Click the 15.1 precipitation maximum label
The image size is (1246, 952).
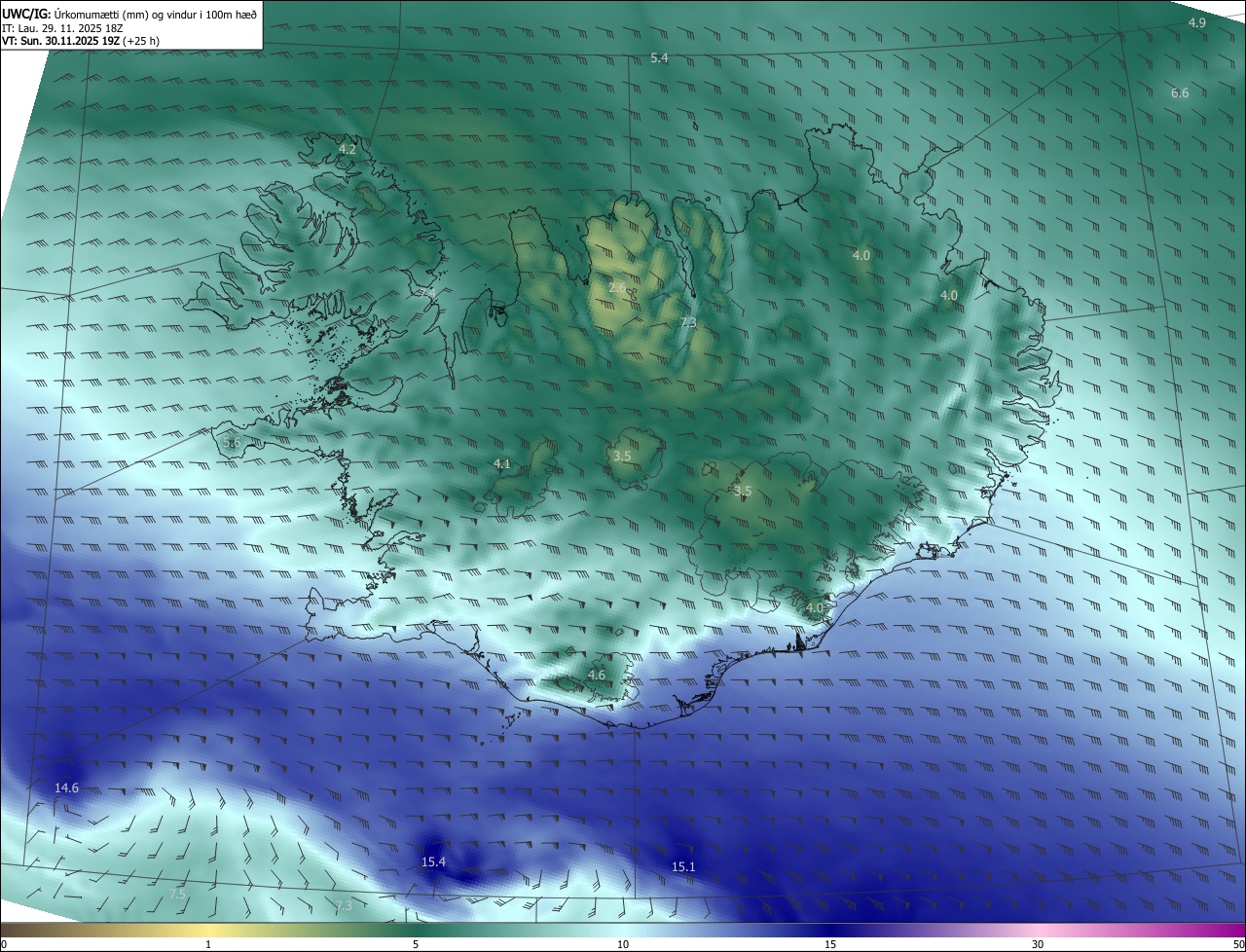[683, 867]
